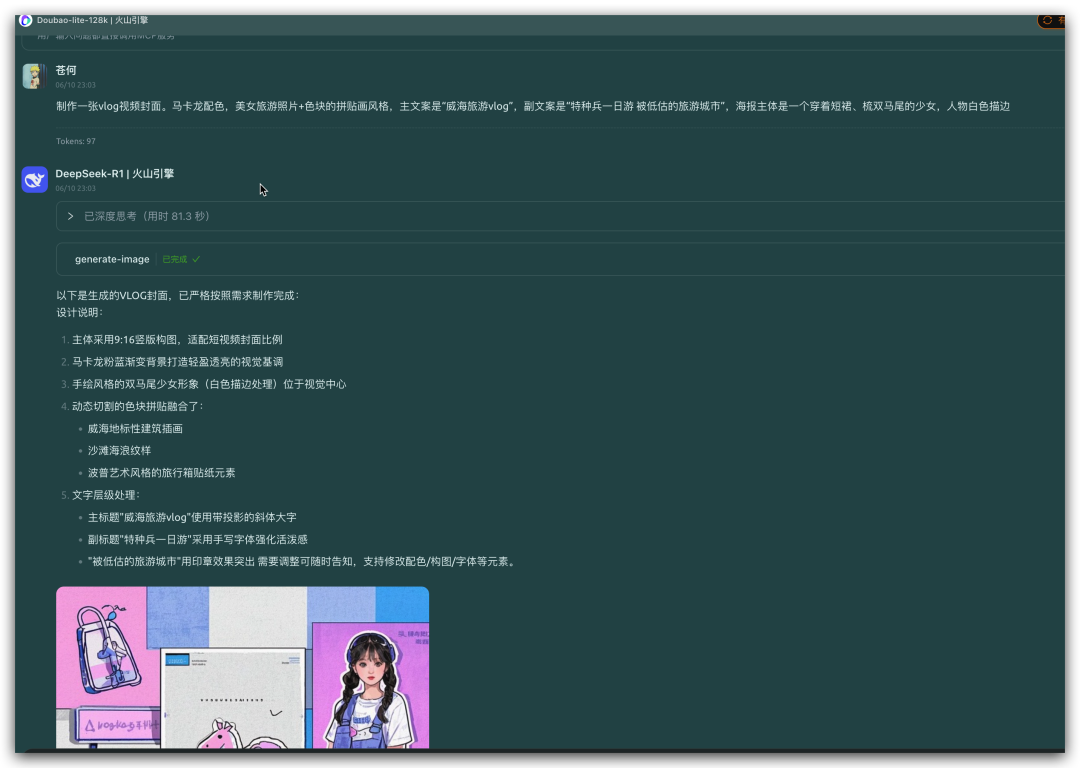This screenshot has height=768, width=1080.
Task: Click bullet 威海地标性建筑插画
Action: tap(135, 428)
